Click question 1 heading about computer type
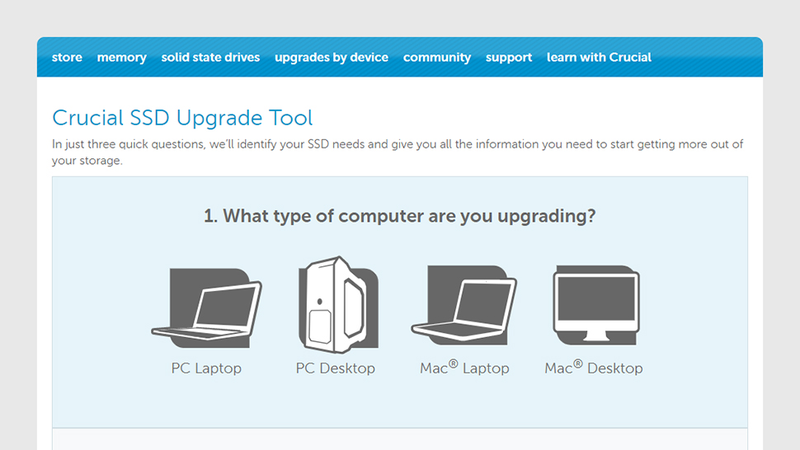Screen dimensions: 800x450 pyautogui.click(x=399, y=216)
